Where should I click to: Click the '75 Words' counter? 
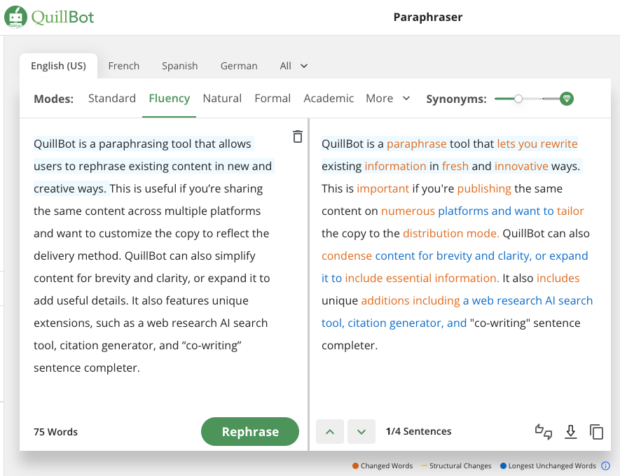click(55, 432)
